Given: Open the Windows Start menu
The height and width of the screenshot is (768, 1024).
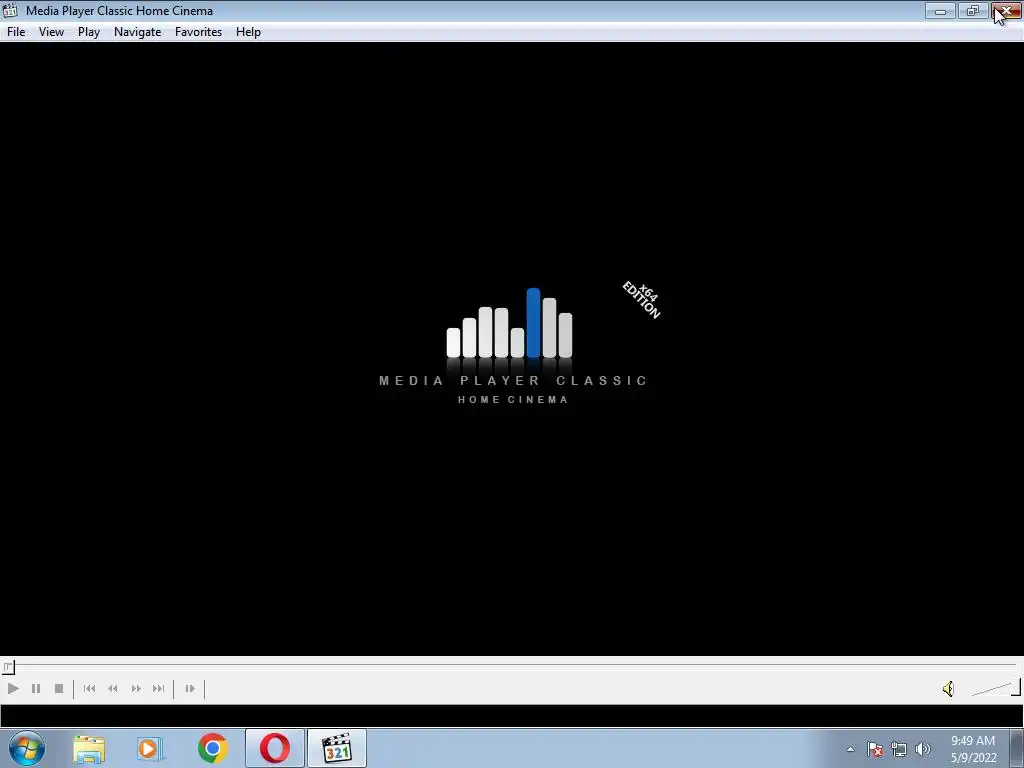Looking at the screenshot, I should tap(27, 748).
